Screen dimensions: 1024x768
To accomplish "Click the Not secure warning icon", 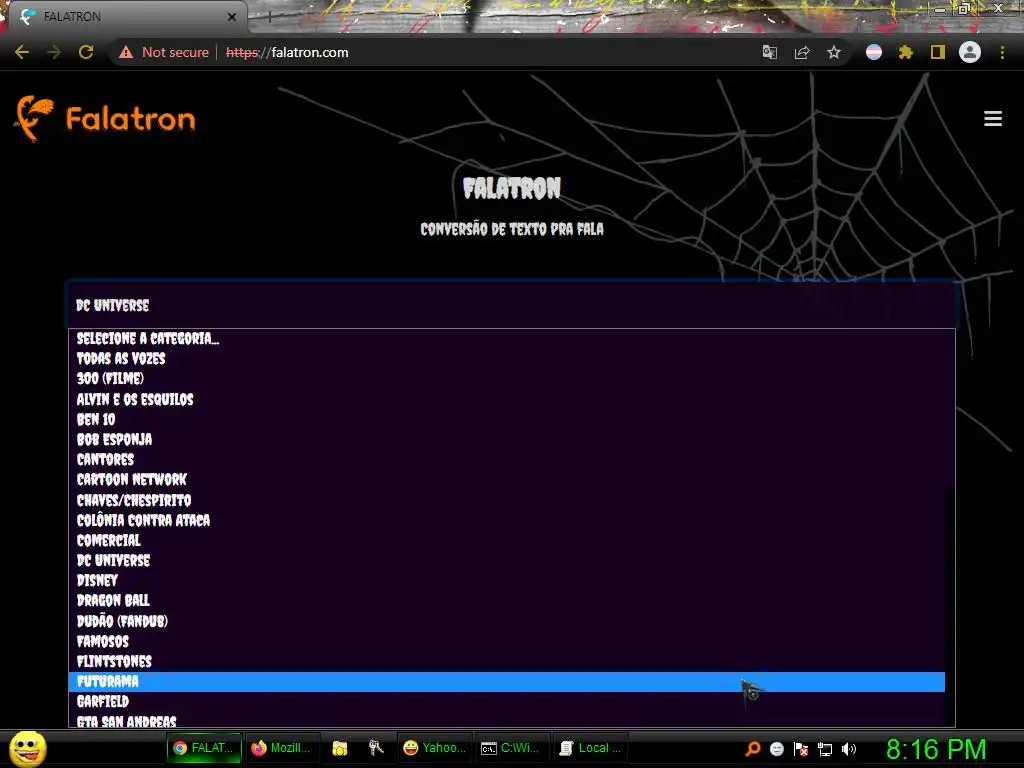I will click(126, 52).
